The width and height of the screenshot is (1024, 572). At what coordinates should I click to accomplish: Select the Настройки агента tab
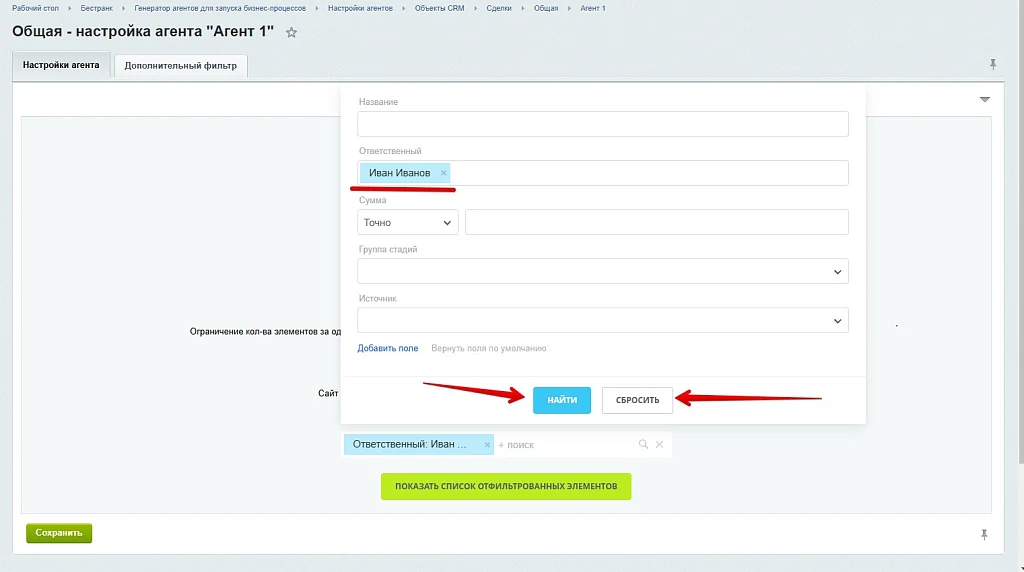[61, 65]
